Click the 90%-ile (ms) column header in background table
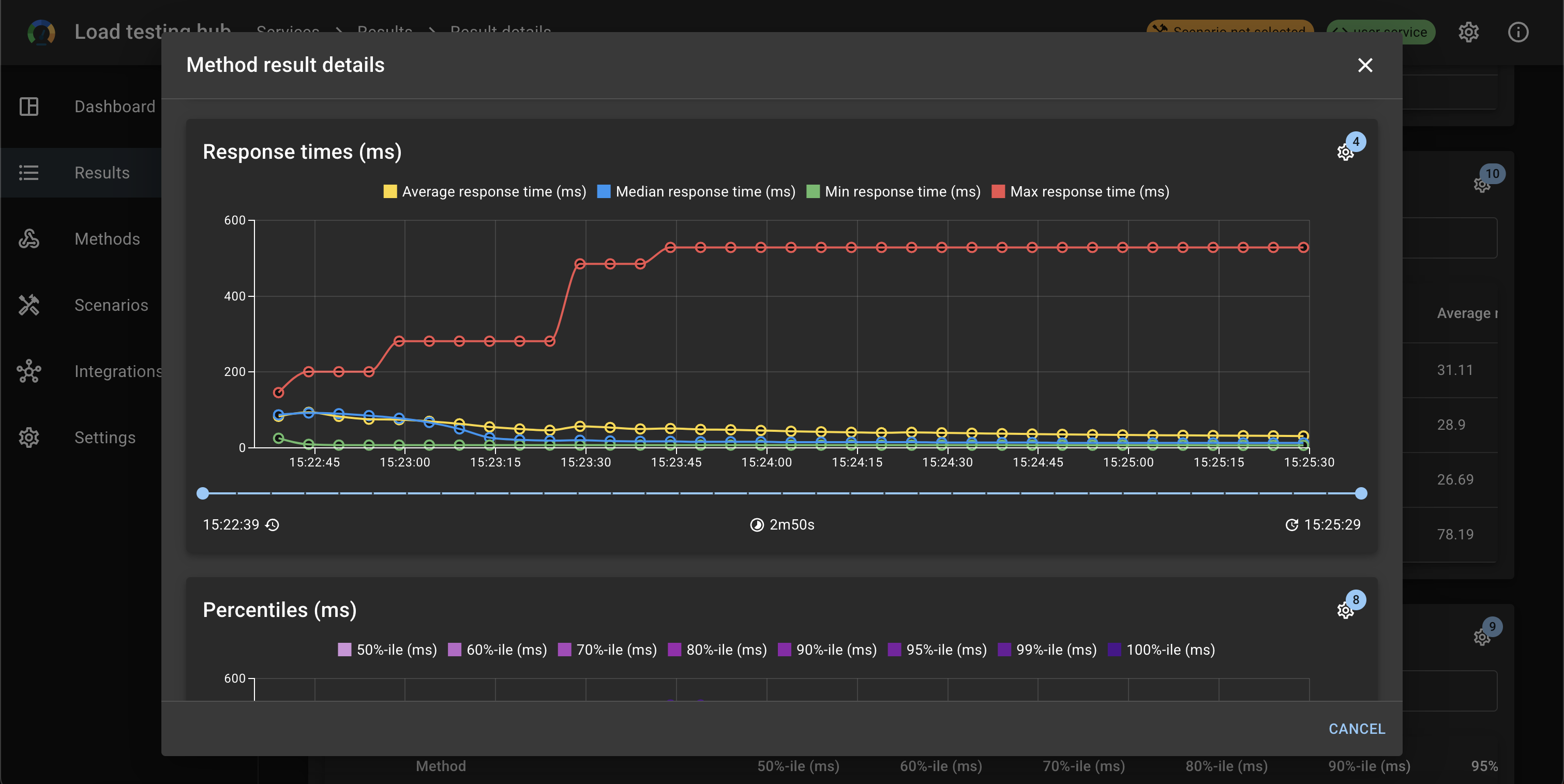The width and height of the screenshot is (1564, 784). [x=1369, y=766]
